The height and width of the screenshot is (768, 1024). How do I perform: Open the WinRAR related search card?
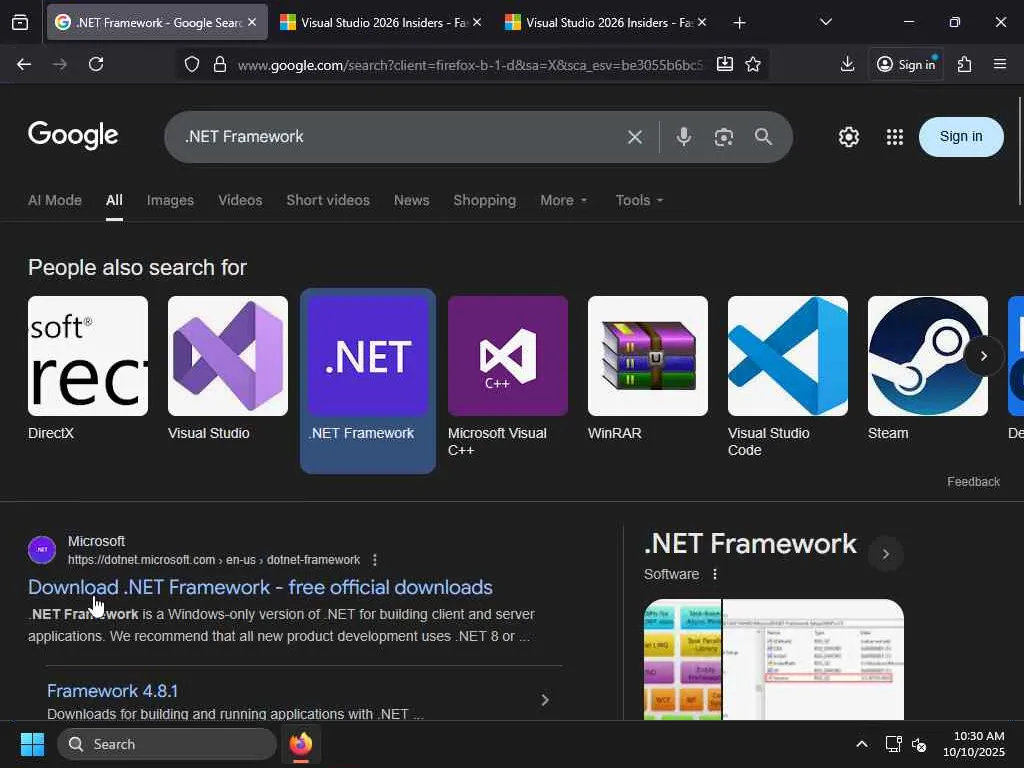pyautogui.click(x=647, y=368)
